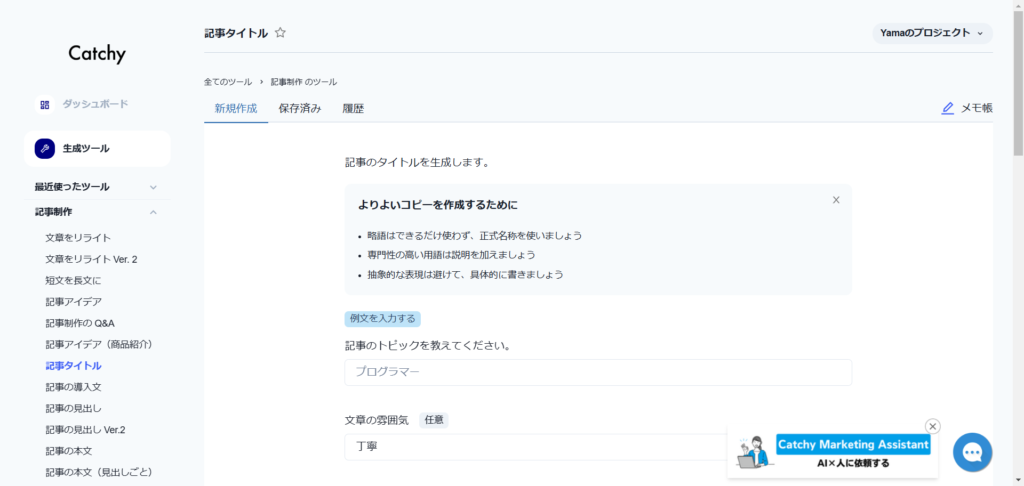Viewport: 1024px width, 486px height.
Task: Switch to the 履歴 tab
Action: click(x=353, y=108)
